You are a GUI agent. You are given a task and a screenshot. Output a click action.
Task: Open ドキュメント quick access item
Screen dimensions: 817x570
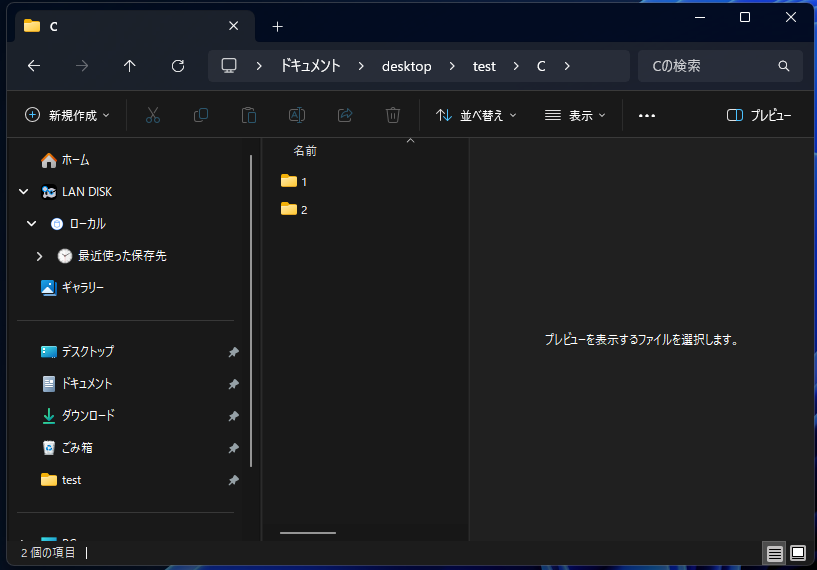coord(86,384)
